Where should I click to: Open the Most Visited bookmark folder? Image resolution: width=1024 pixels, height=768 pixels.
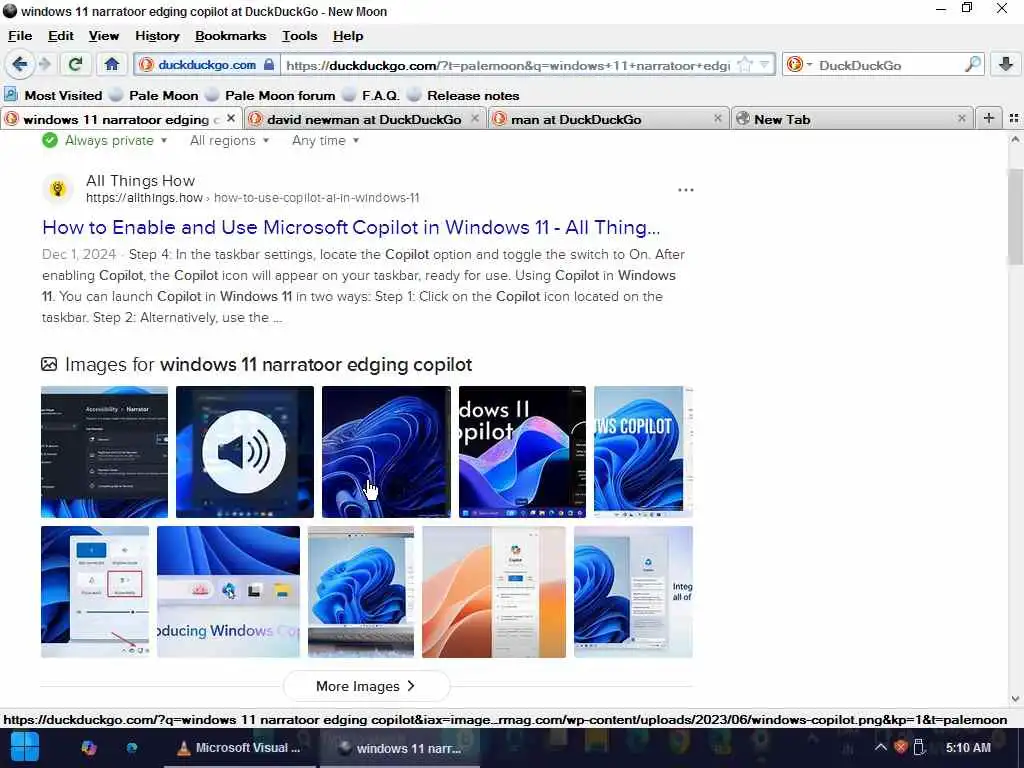tap(54, 95)
